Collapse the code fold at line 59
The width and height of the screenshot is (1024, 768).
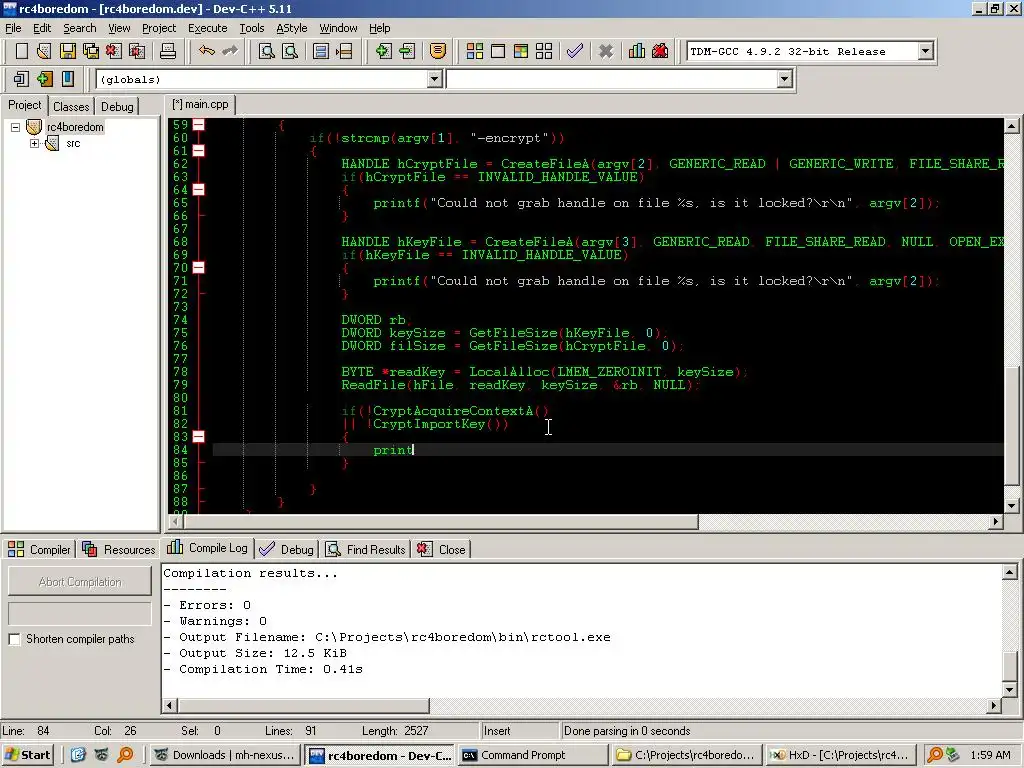tap(199, 124)
